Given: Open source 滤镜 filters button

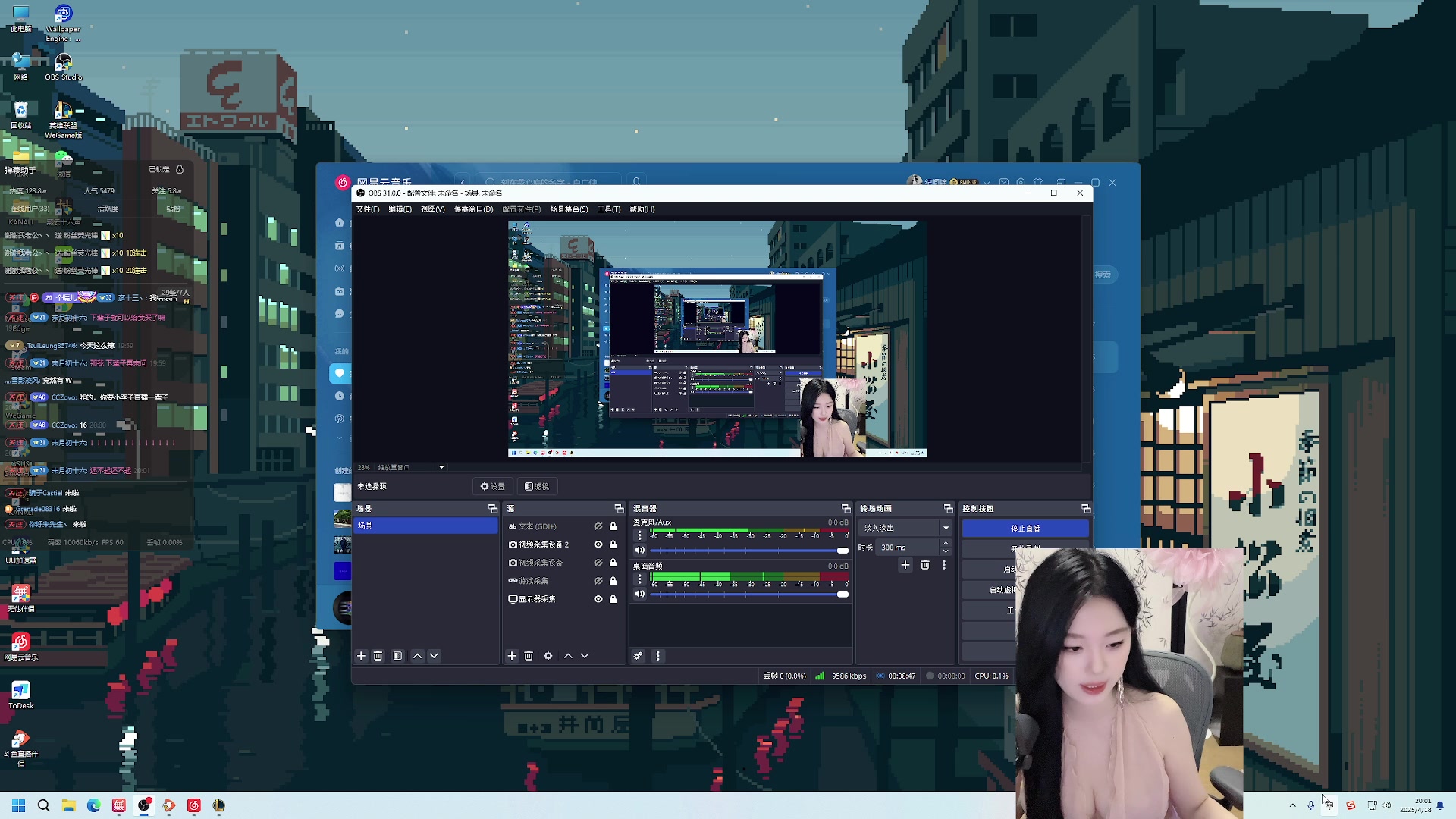Looking at the screenshot, I should (537, 486).
